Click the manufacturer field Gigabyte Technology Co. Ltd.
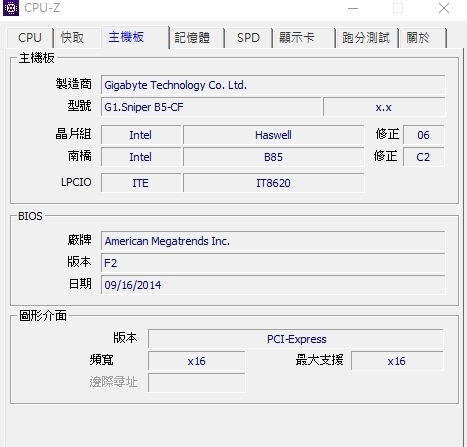The width and height of the screenshot is (467, 447). click(273, 85)
